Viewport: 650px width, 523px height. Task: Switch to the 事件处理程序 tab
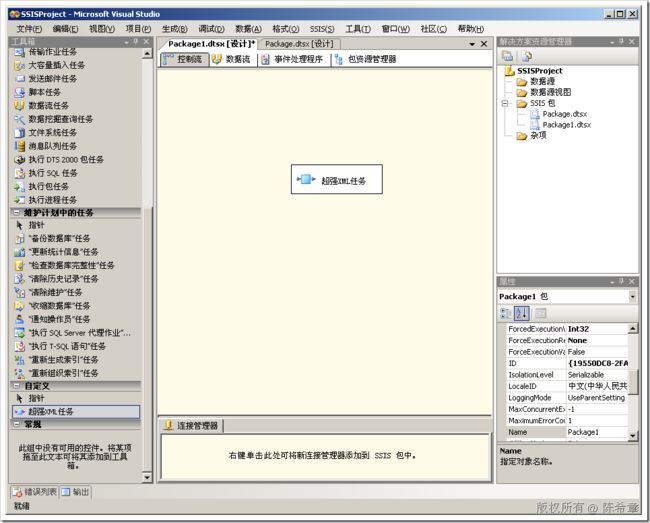point(293,59)
